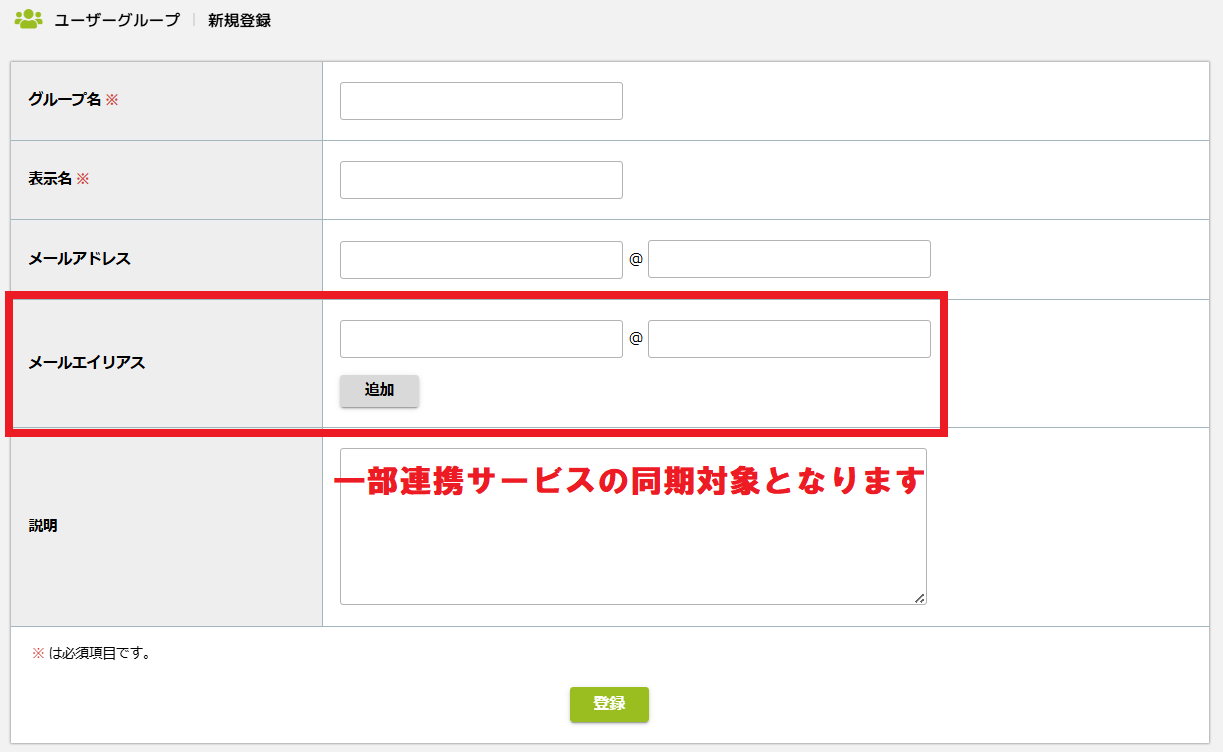Click the グループ名 label
1223x752 pixels.
(65, 100)
